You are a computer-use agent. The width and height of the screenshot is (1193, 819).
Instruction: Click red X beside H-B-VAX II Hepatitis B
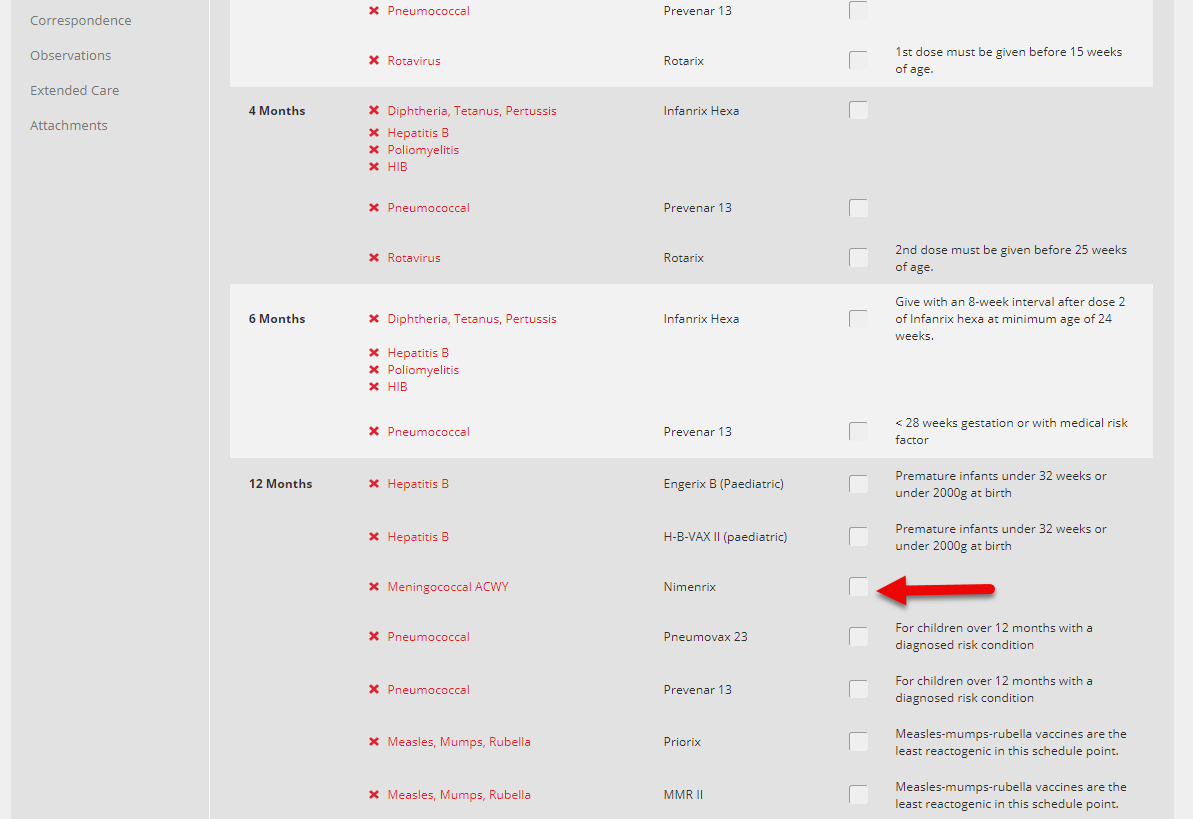pos(374,537)
